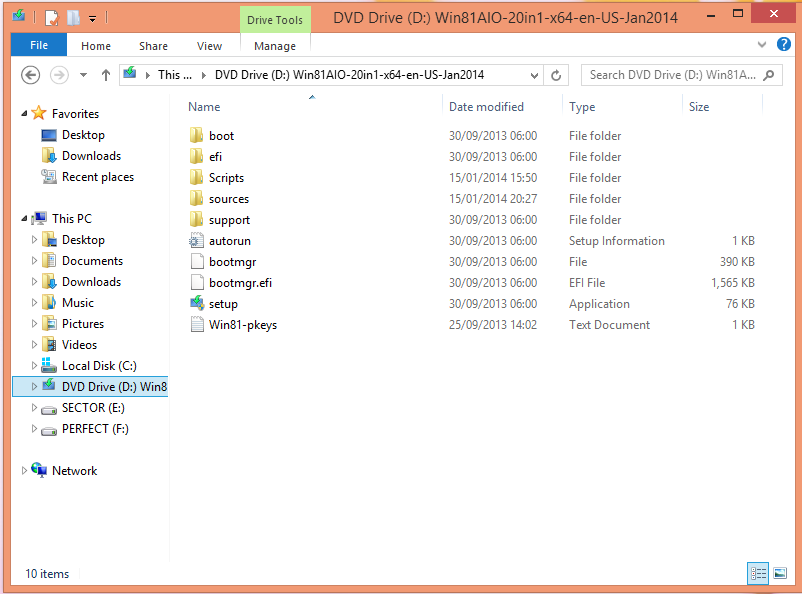Viewport: 802px width, 594px height.
Task: Select the bootmgr file icon
Action: pos(197,261)
